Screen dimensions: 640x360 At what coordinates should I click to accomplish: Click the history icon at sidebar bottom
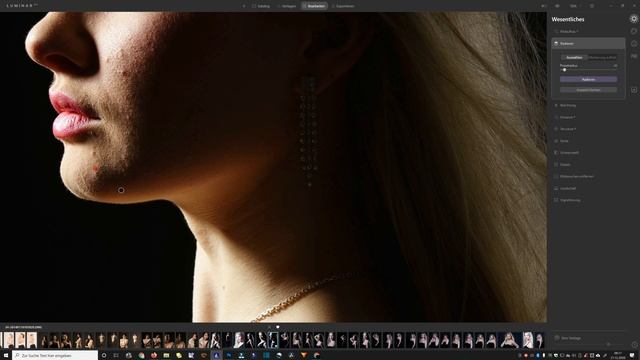[x=634, y=344]
